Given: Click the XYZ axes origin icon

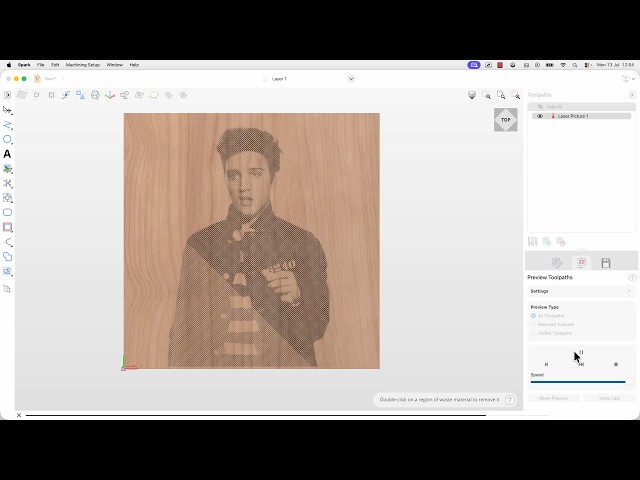Looking at the screenshot, I should pos(110,95).
